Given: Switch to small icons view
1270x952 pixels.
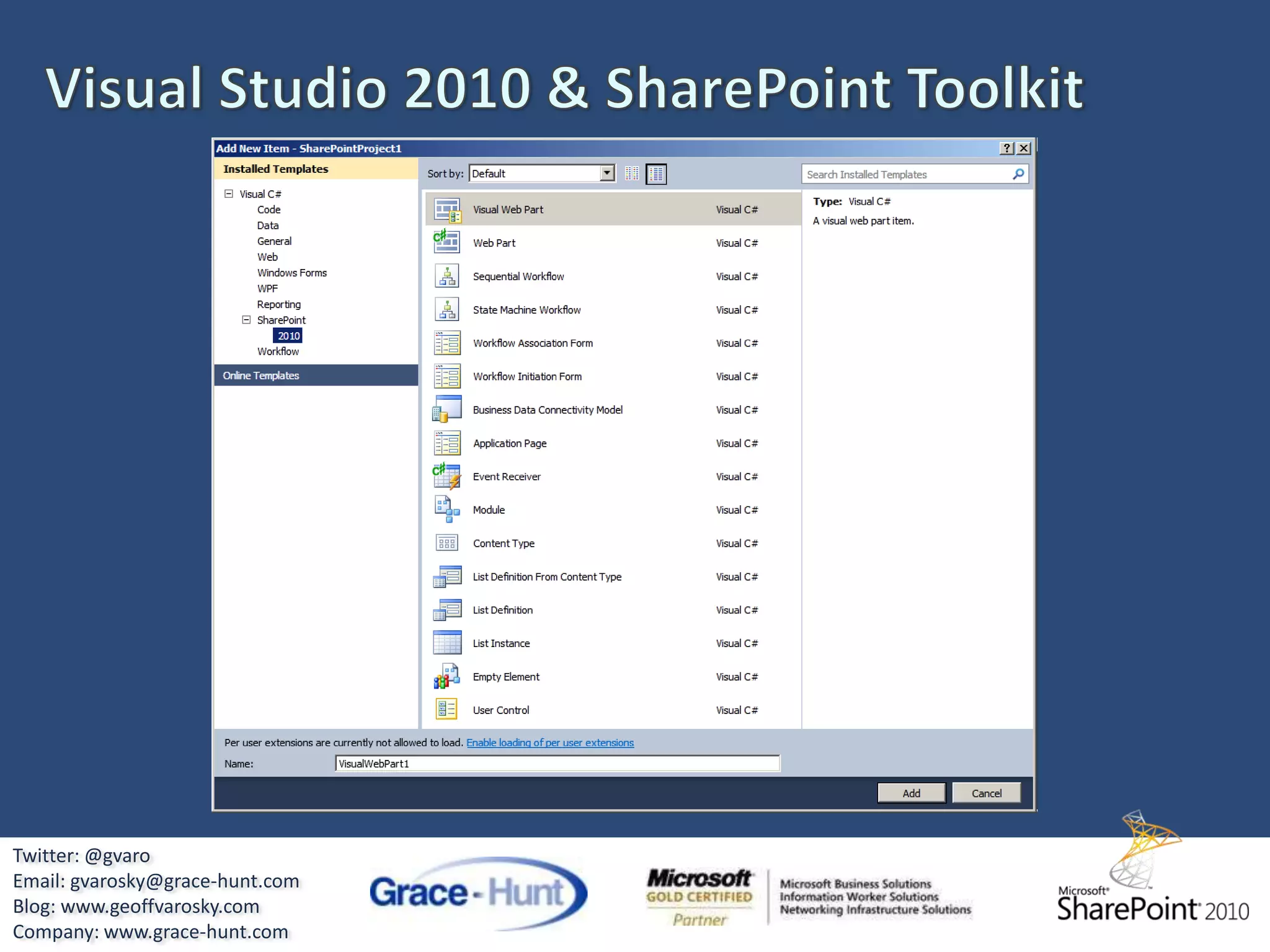Looking at the screenshot, I should pyautogui.click(x=632, y=174).
